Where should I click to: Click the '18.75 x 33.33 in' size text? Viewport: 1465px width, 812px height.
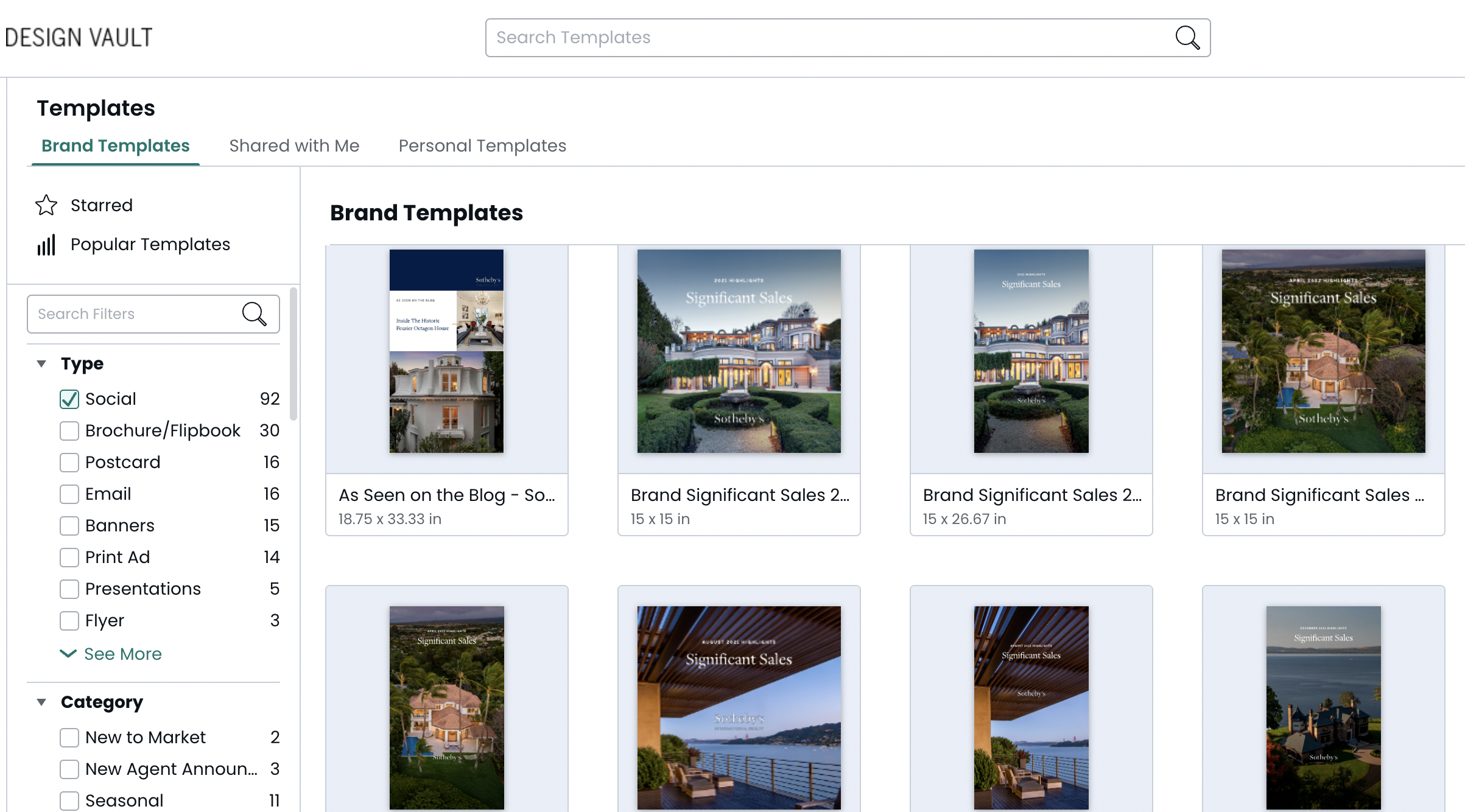390,519
